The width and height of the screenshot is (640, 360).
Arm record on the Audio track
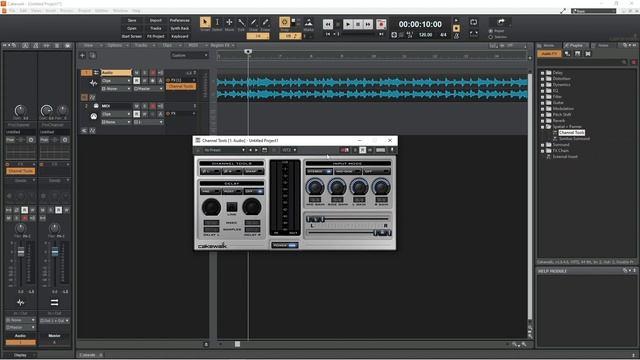coord(152,73)
